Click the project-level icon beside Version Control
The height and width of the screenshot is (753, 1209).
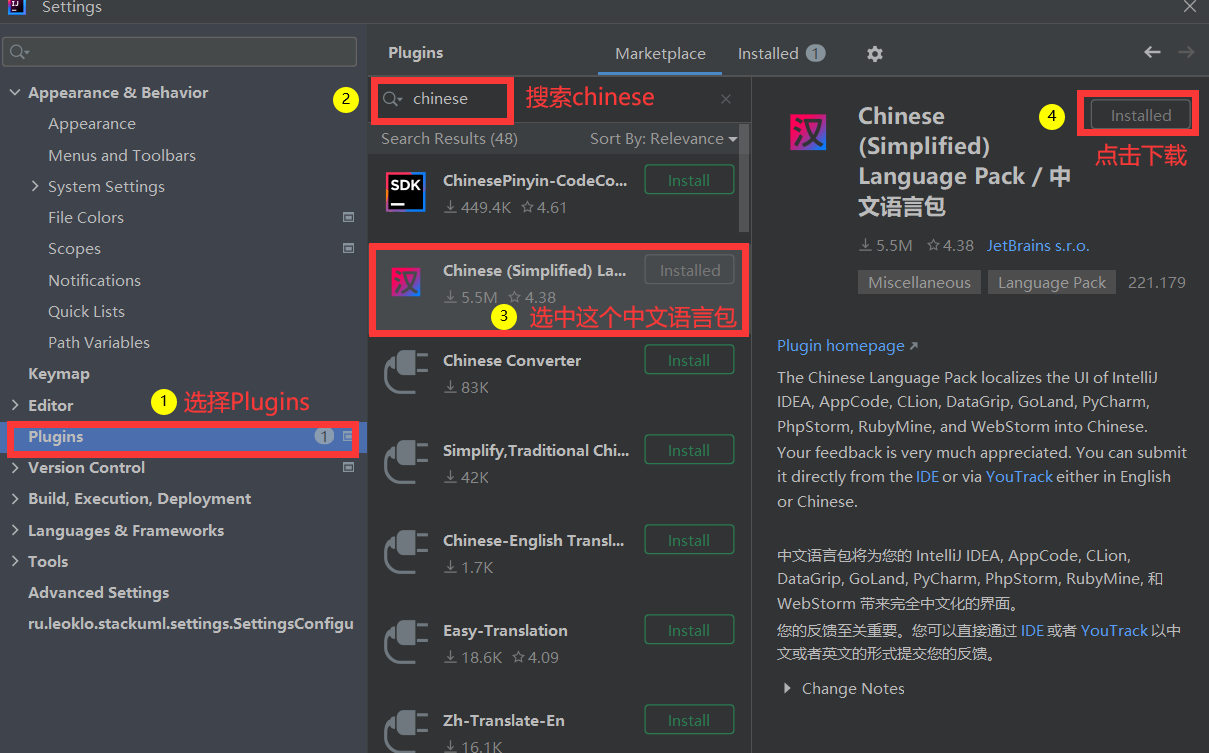pyautogui.click(x=348, y=467)
